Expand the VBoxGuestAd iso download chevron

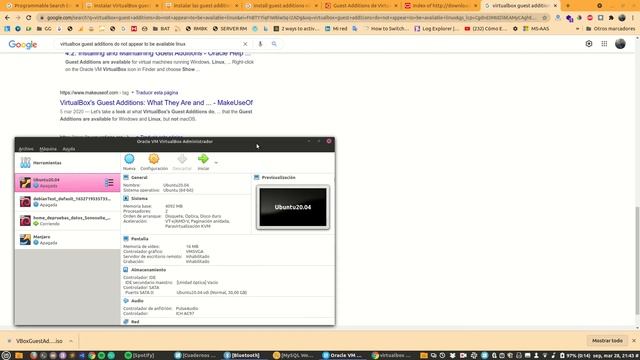(71, 341)
